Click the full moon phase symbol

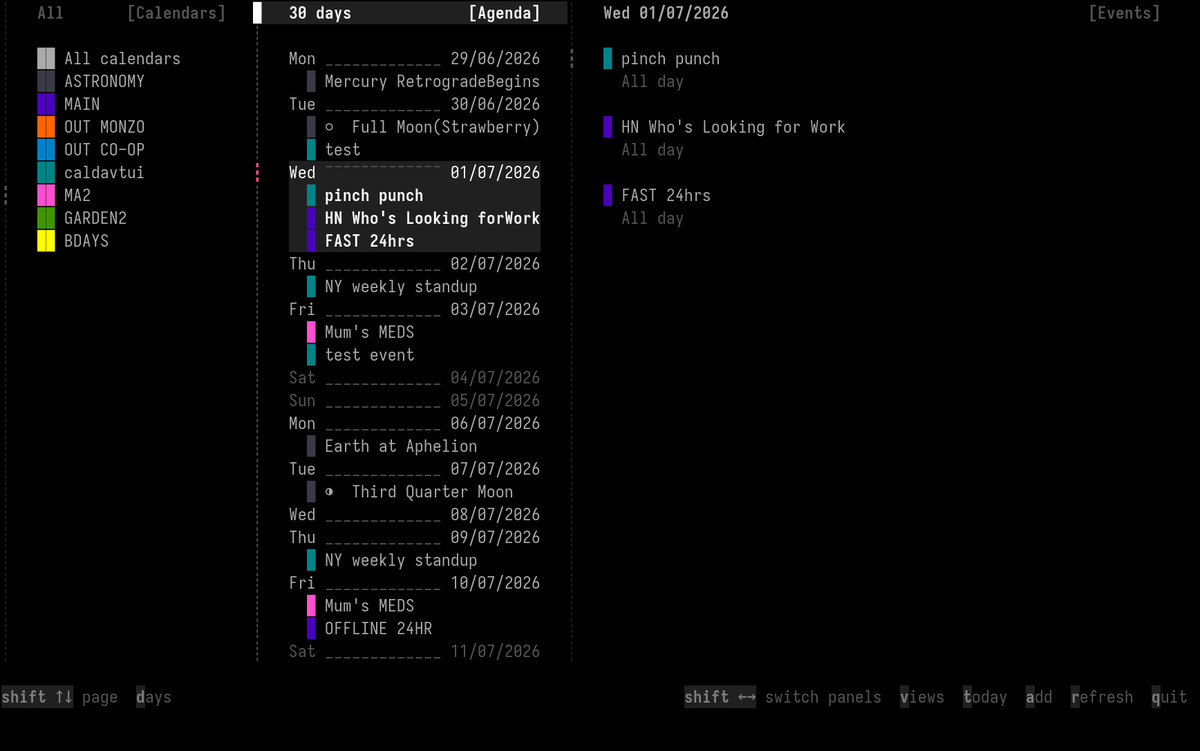[x=329, y=127]
